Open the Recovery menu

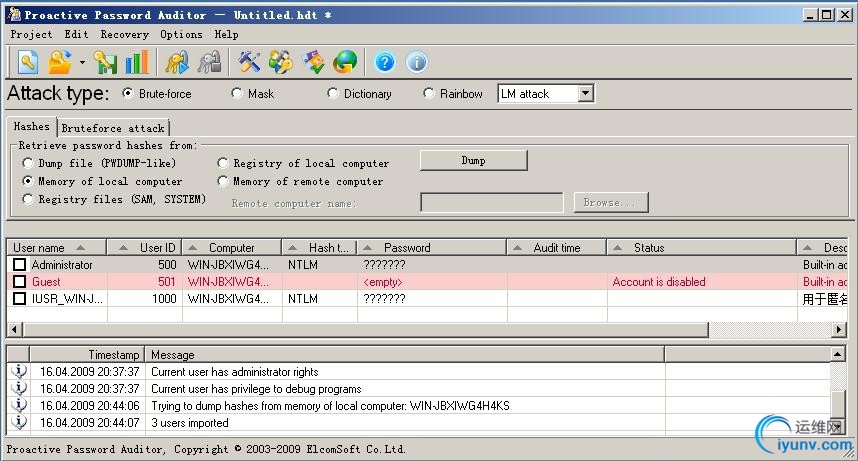click(124, 34)
